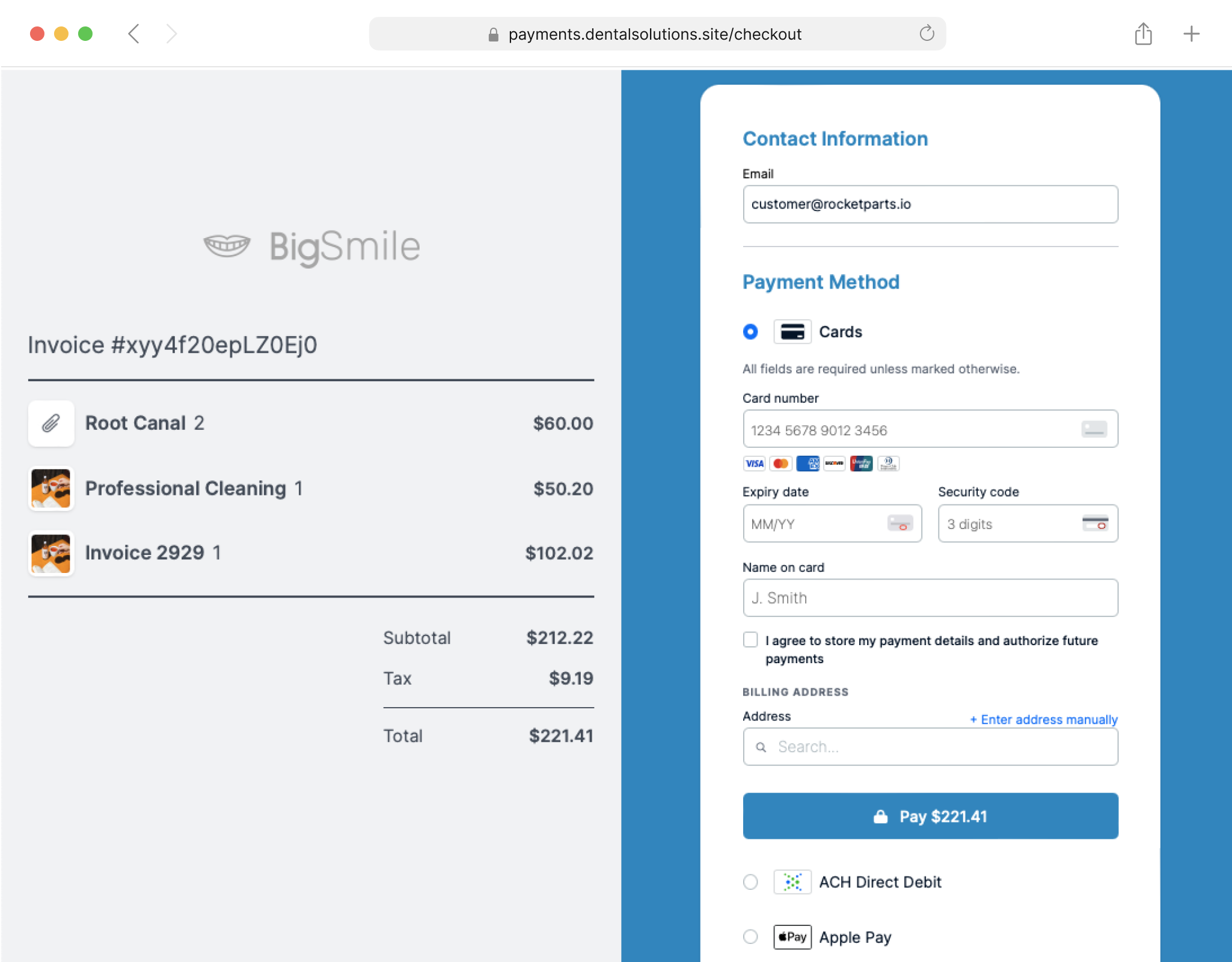Image resolution: width=1232 pixels, height=962 pixels.
Task: Click the Apple Pay badge icon
Action: click(792, 937)
